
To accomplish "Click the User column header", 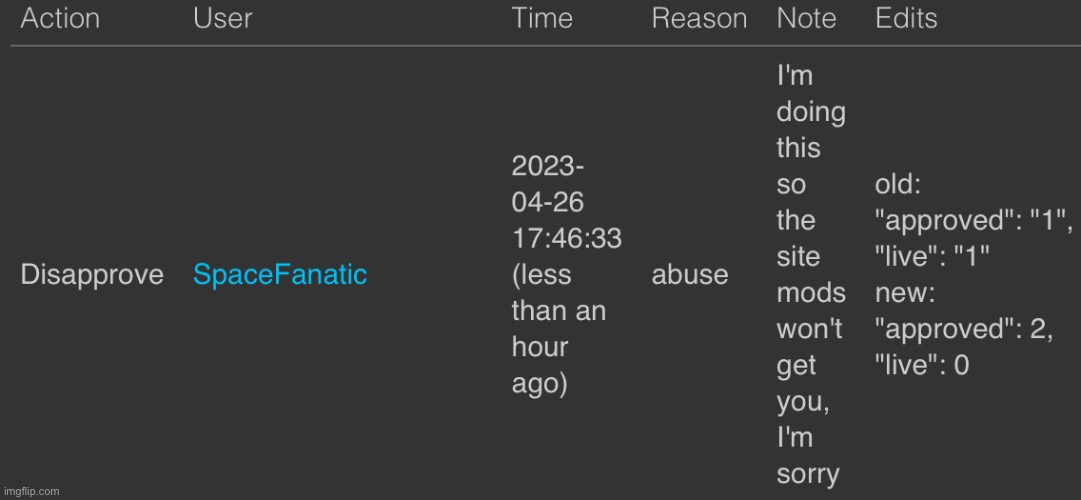I will point(223,18).
